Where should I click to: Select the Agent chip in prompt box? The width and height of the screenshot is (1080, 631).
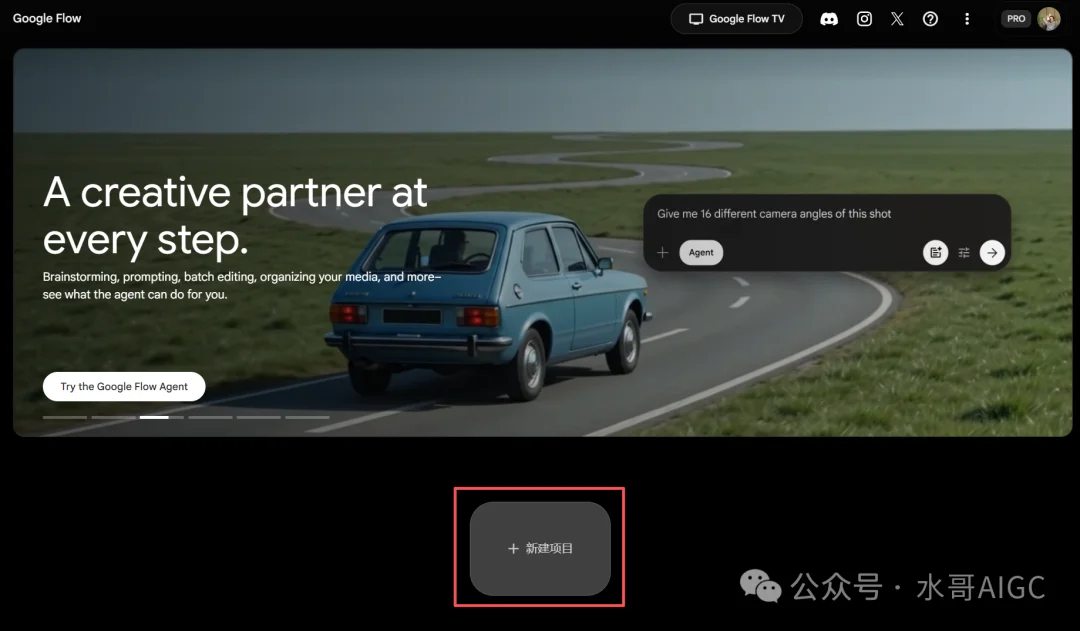point(701,253)
